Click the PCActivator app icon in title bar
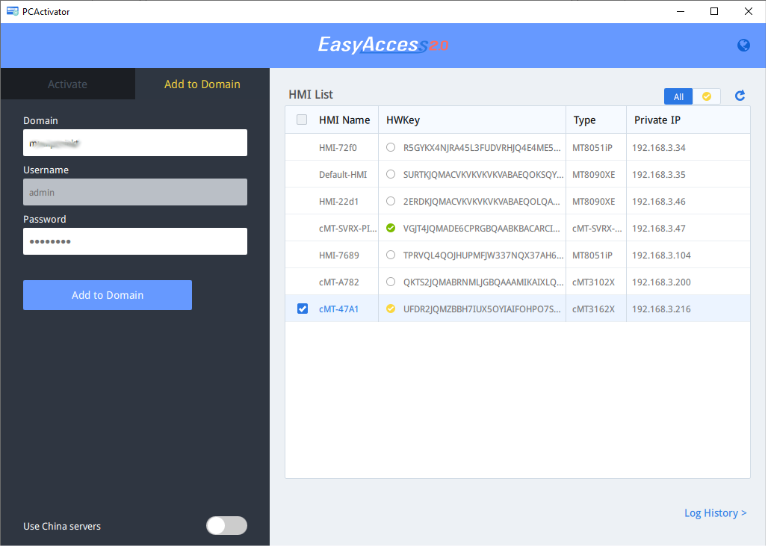Viewport: 766px width, 546px height. [x=12, y=11]
